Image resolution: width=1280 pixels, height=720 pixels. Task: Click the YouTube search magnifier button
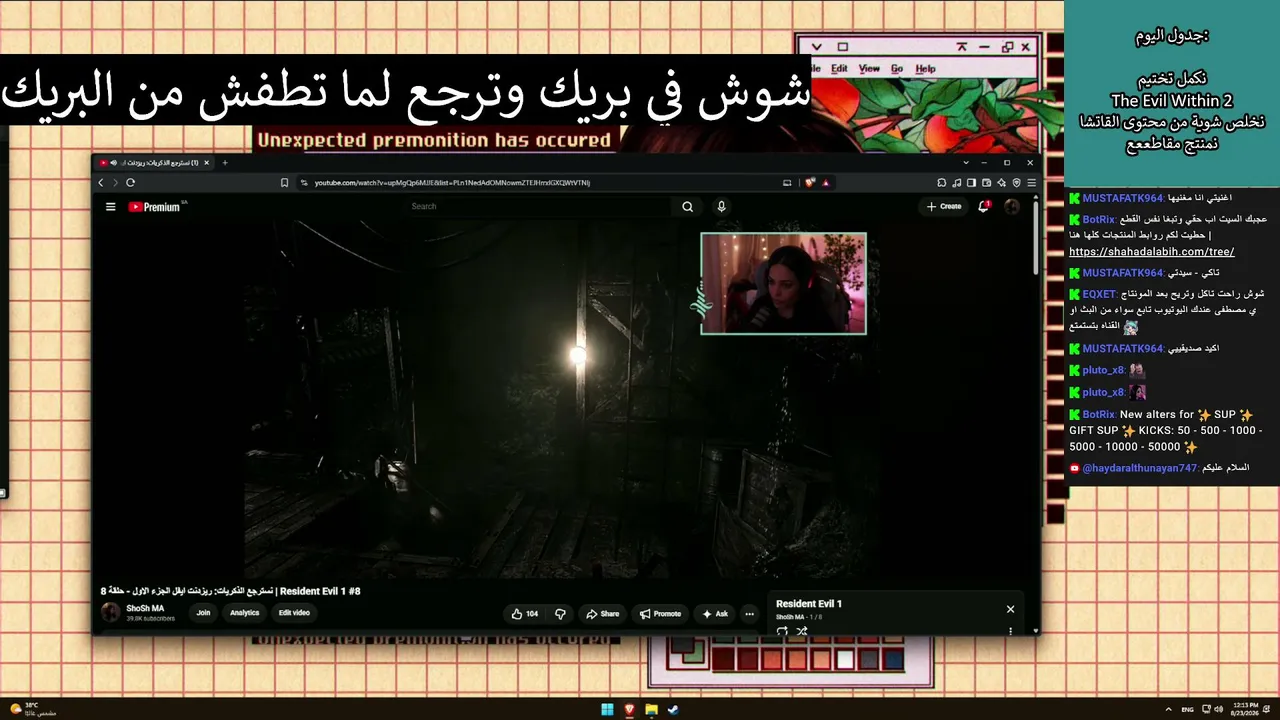point(687,207)
